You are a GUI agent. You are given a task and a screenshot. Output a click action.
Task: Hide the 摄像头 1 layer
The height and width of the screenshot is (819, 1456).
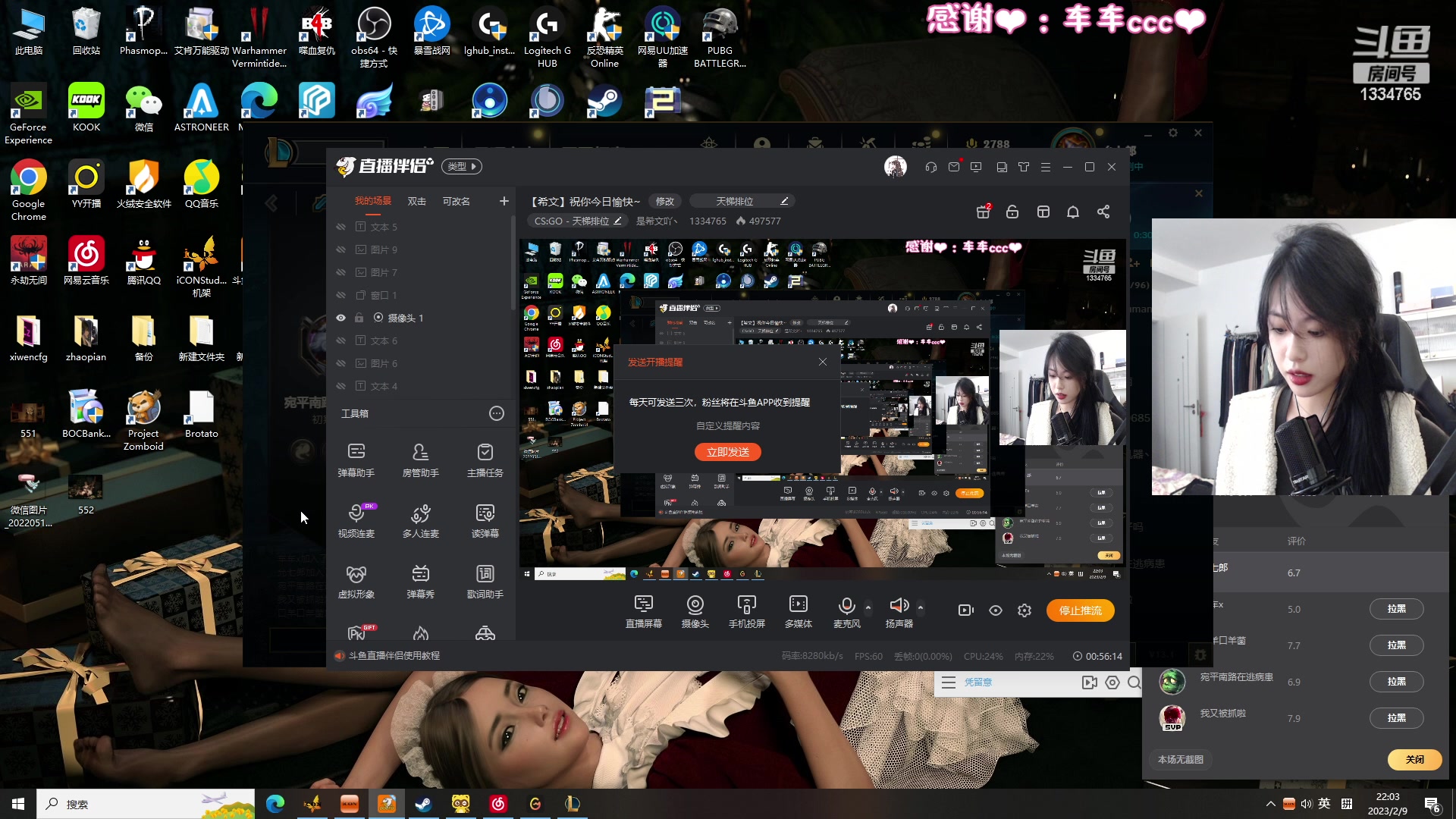341,318
